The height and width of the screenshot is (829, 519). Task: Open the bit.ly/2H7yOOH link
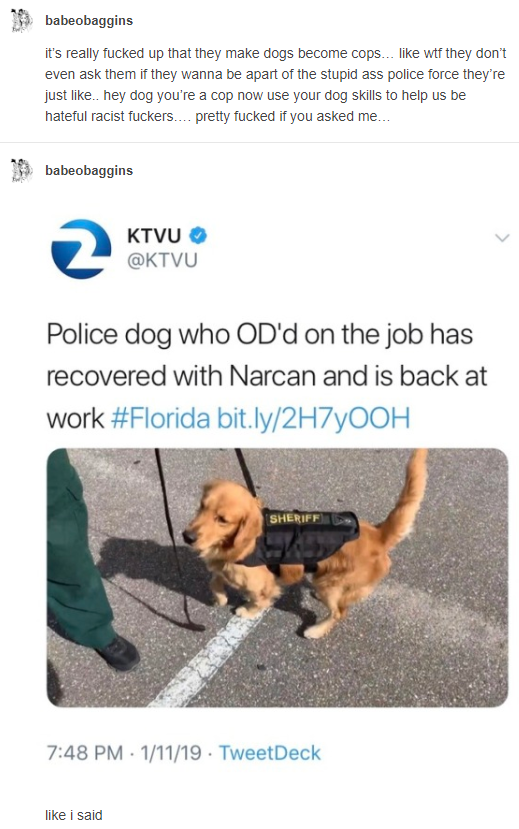[x=313, y=418]
